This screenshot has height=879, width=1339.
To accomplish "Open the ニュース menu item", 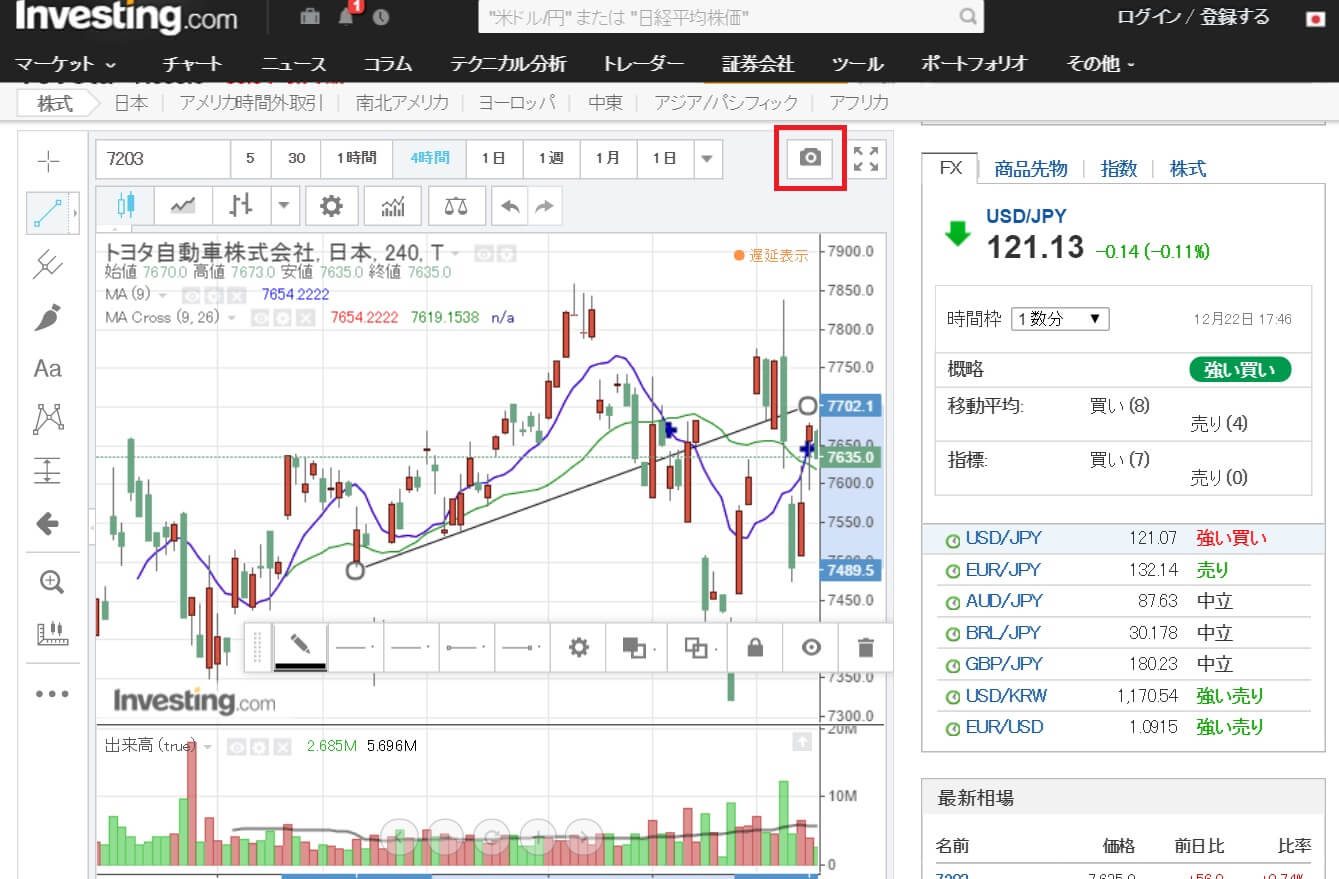I will click(x=294, y=64).
